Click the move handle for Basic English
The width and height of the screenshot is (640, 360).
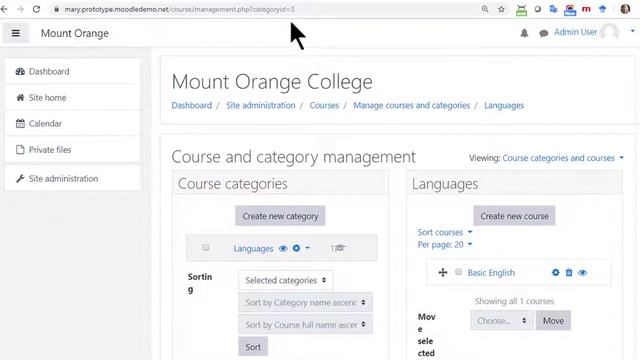coord(443,272)
